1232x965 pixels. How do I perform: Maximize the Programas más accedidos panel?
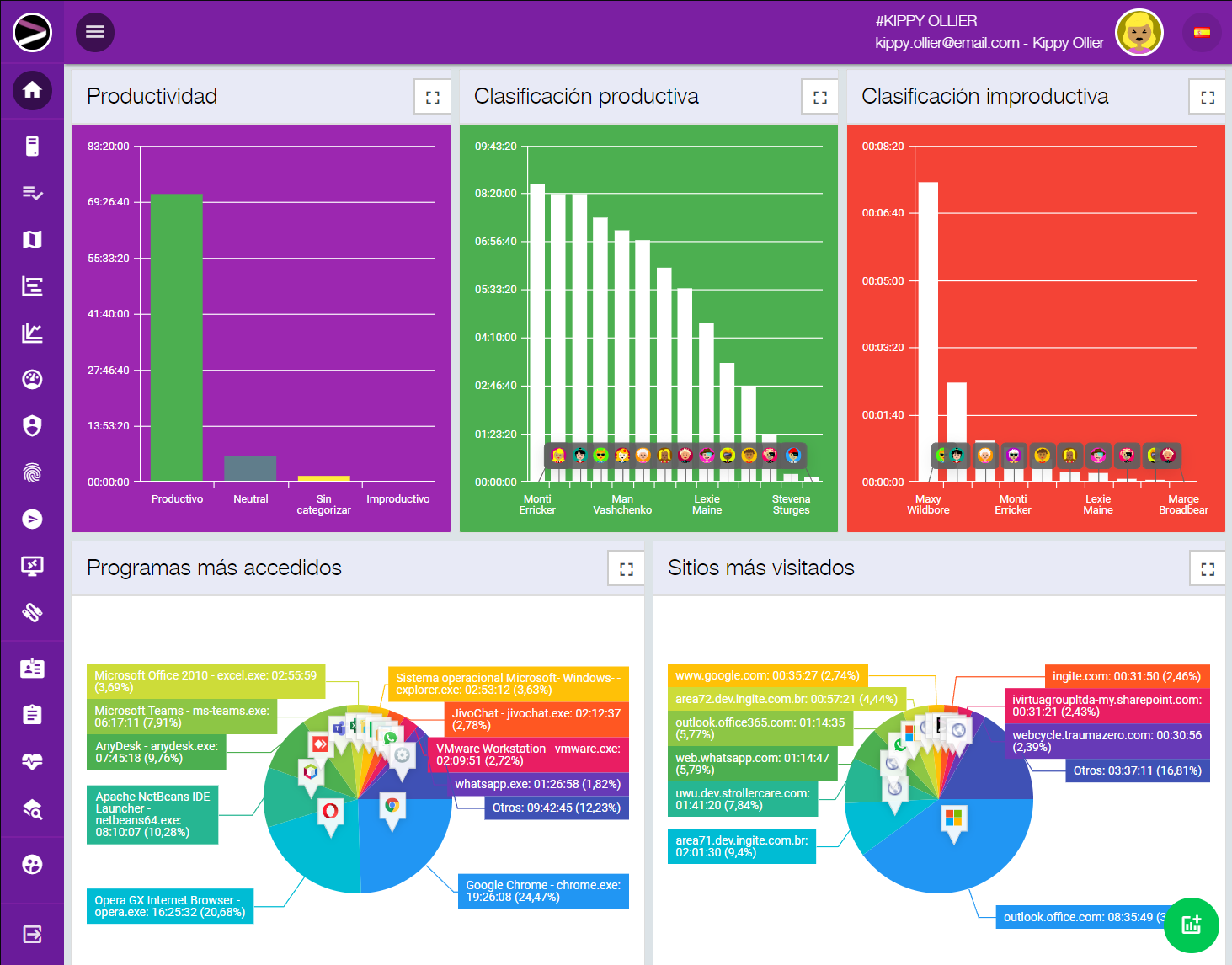tap(626, 568)
